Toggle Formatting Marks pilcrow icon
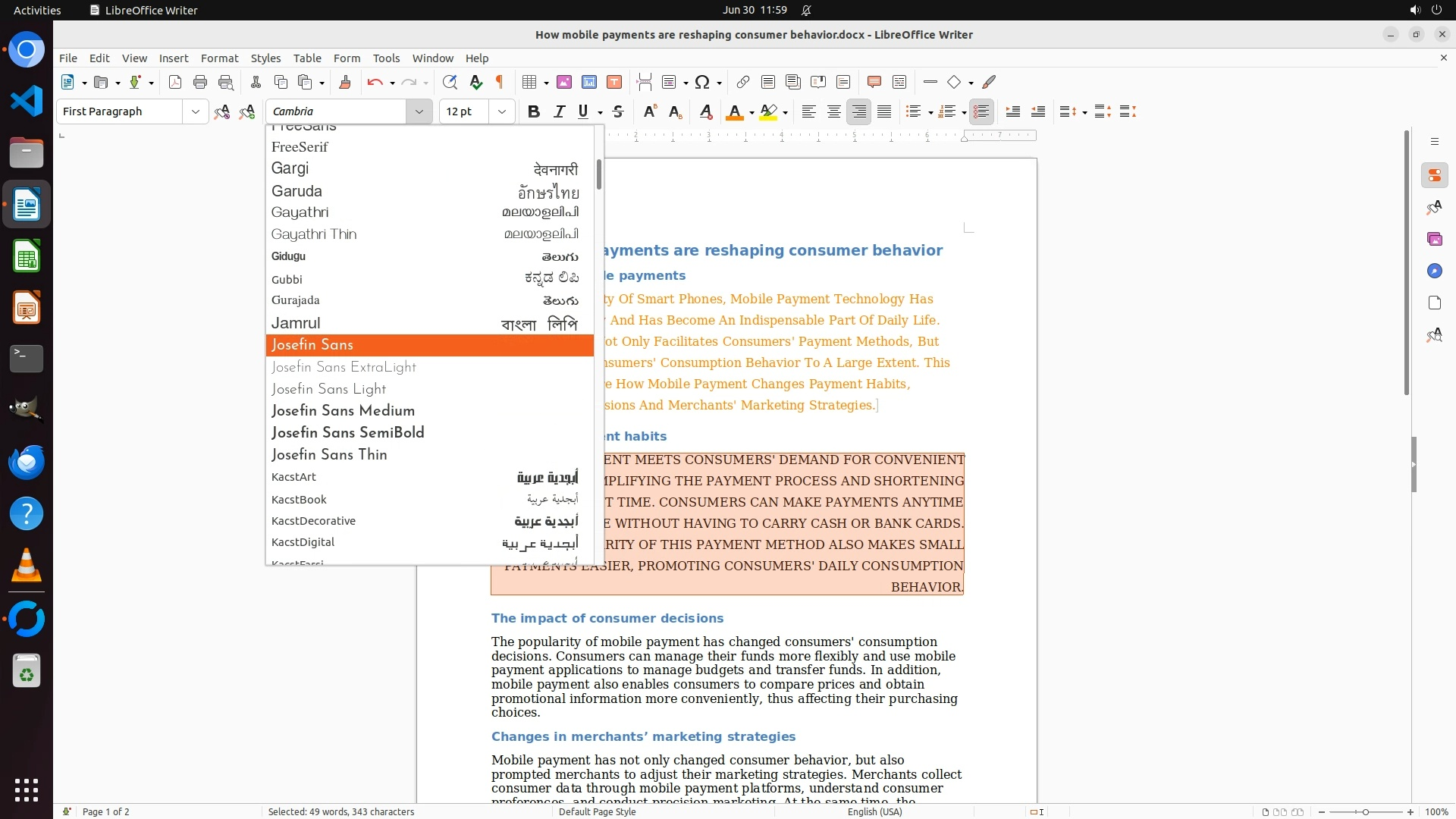The image size is (1456, 819). 500,82
